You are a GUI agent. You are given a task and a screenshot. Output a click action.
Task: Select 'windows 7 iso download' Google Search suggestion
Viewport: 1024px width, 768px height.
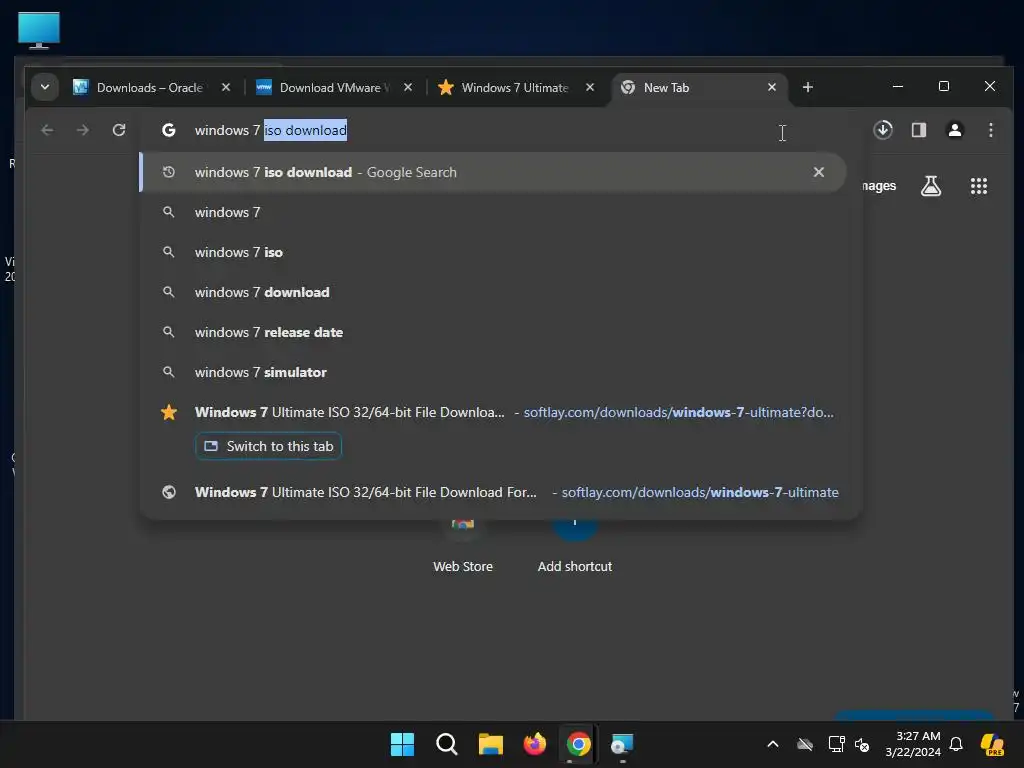[494, 172]
